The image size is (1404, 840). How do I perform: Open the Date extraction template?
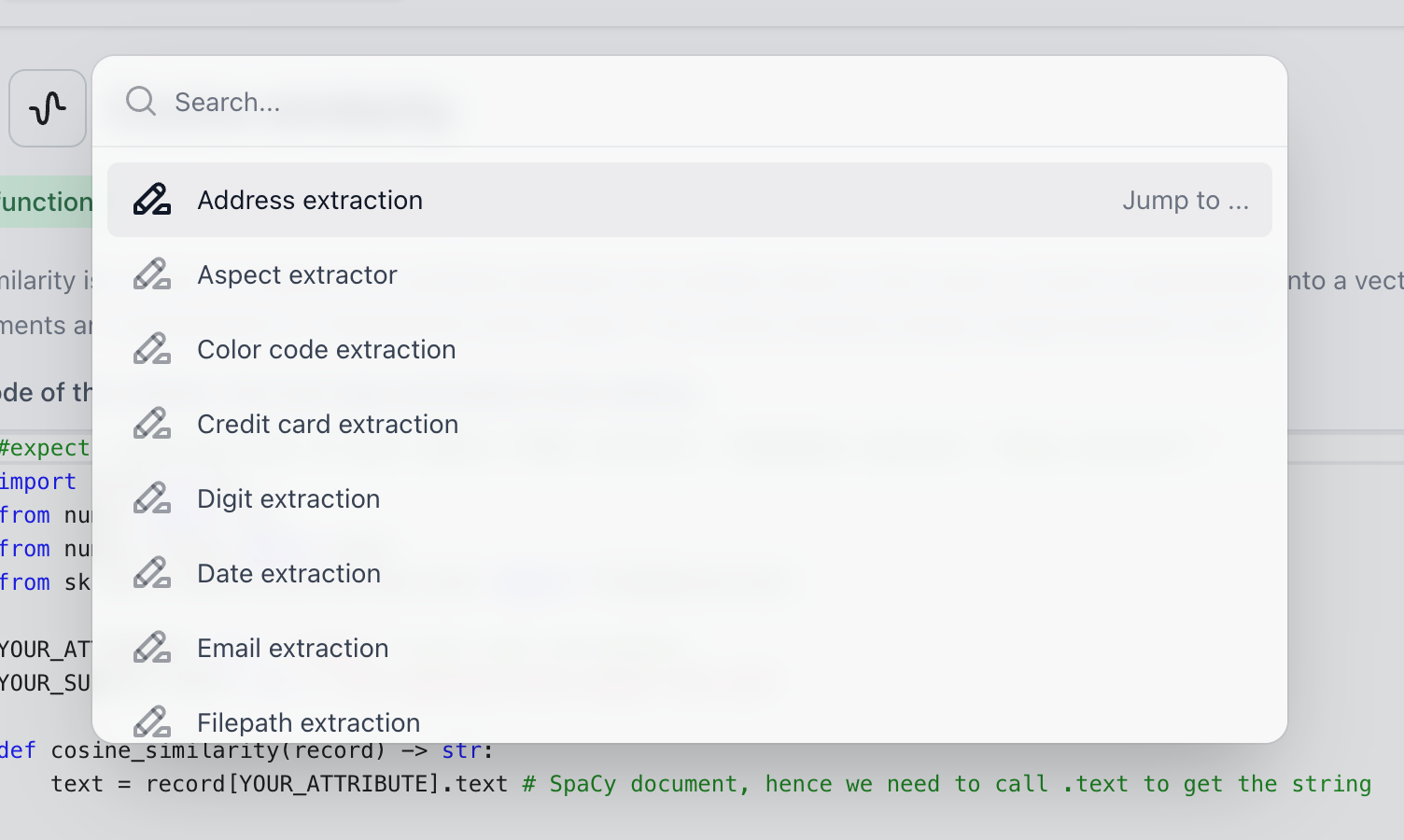[288, 573]
